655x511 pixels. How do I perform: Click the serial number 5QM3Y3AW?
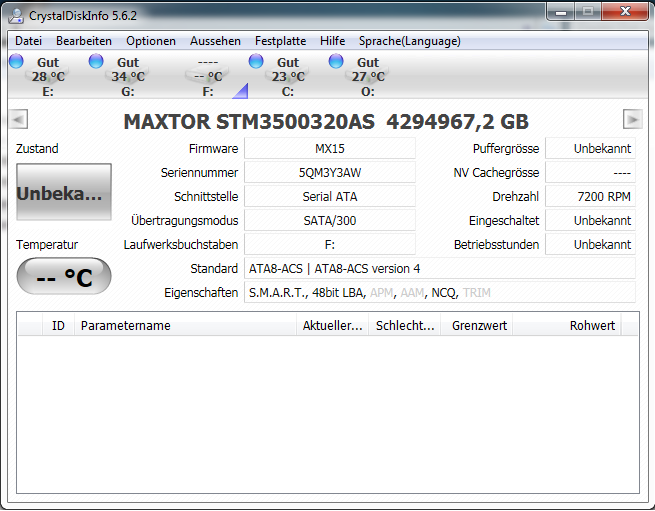tap(330, 173)
